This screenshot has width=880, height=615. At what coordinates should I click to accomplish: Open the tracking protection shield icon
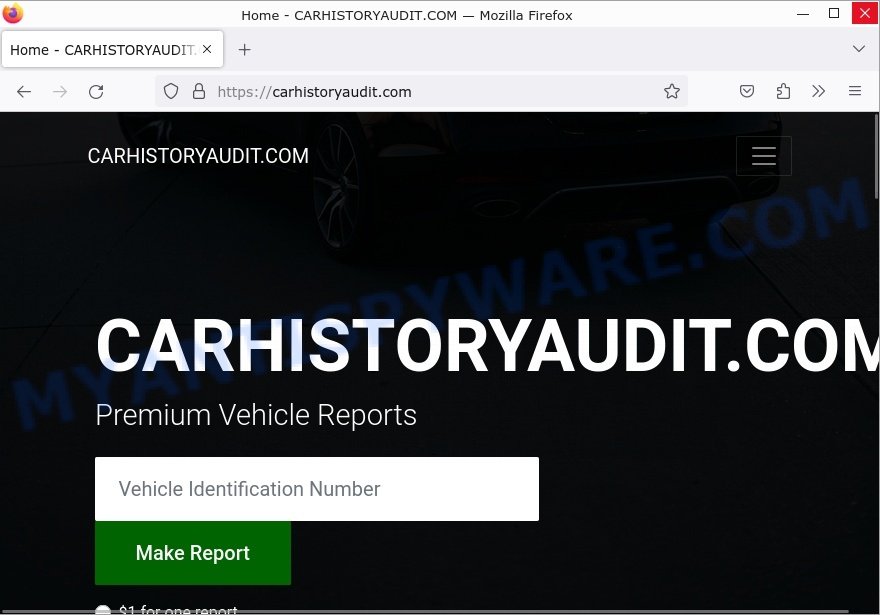(171, 91)
